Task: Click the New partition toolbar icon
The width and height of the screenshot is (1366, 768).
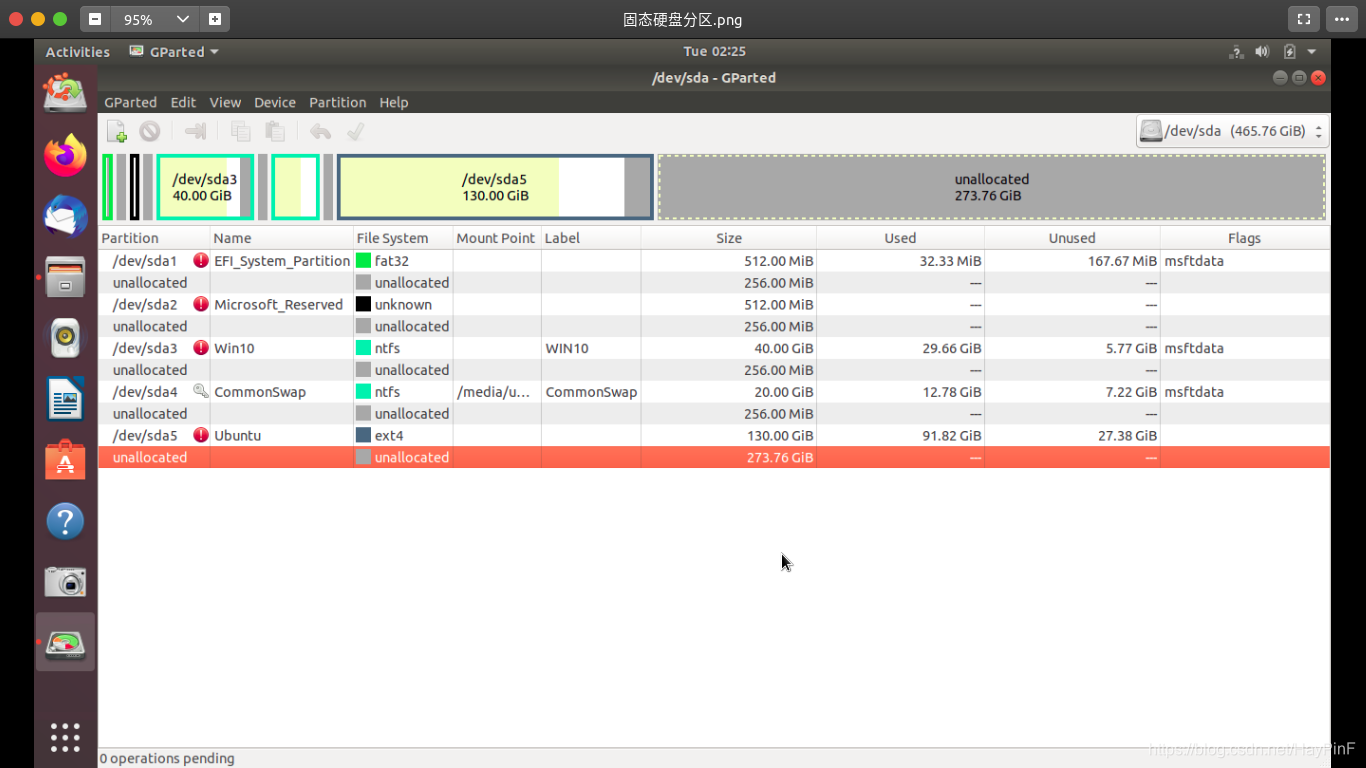Action: (x=117, y=131)
